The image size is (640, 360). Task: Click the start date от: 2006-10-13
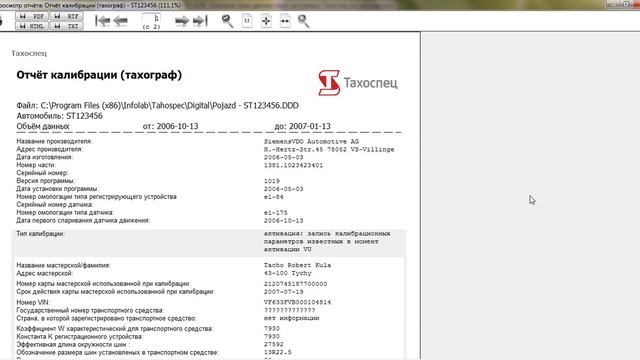[171, 127]
